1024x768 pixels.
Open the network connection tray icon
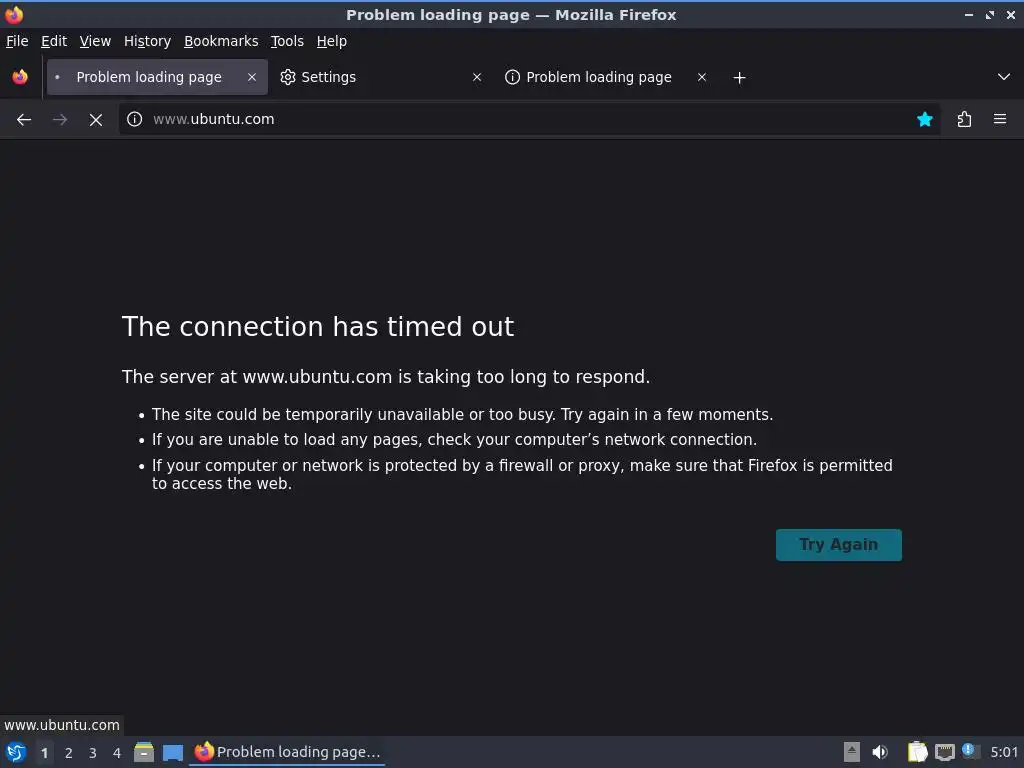pyautogui.click(x=944, y=752)
